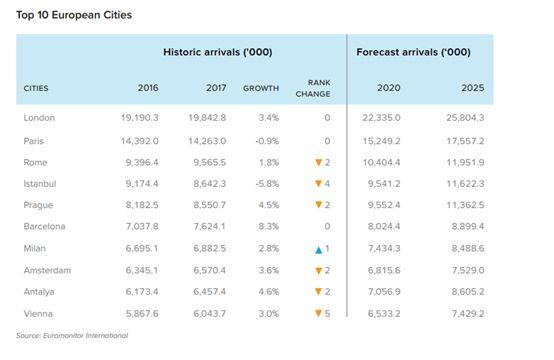Screen dimensions: 554x360
Task: Click Paris 2017 arrivals value 14,263.0
Action: click(207, 141)
